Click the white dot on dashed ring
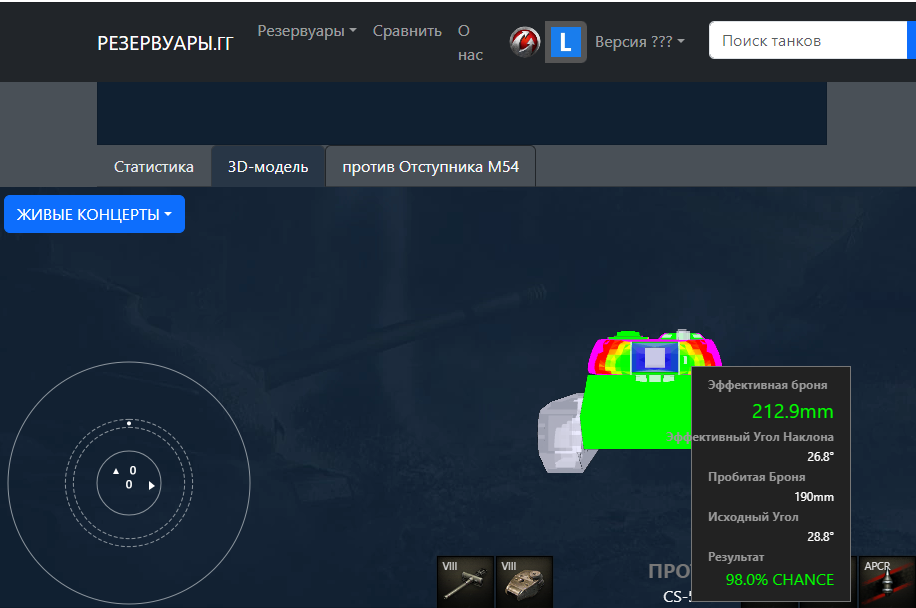 pos(129,423)
